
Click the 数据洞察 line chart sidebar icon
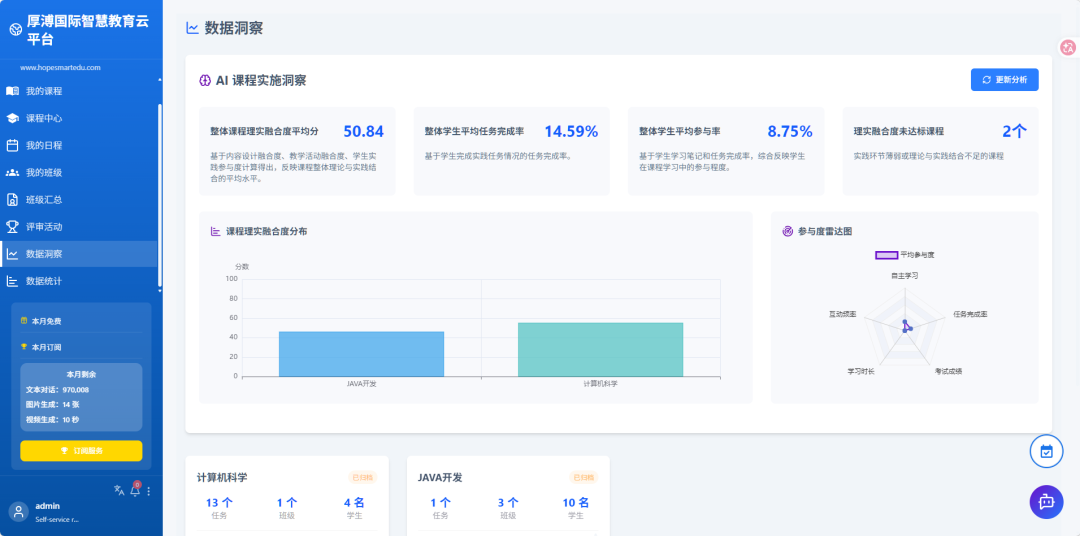12,254
